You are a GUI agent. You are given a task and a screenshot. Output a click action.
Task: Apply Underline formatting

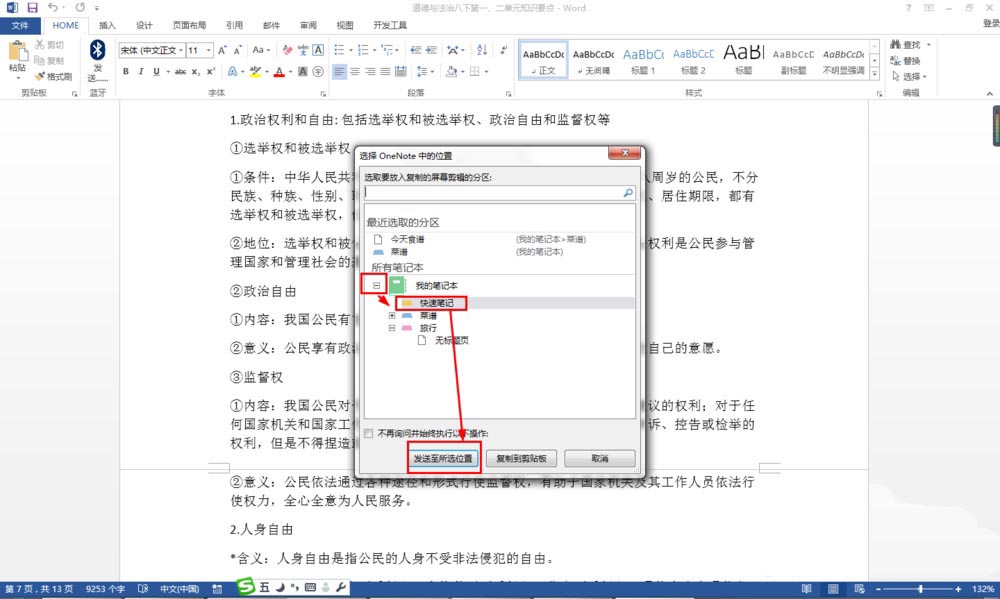pyautogui.click(x=156, y=71)
